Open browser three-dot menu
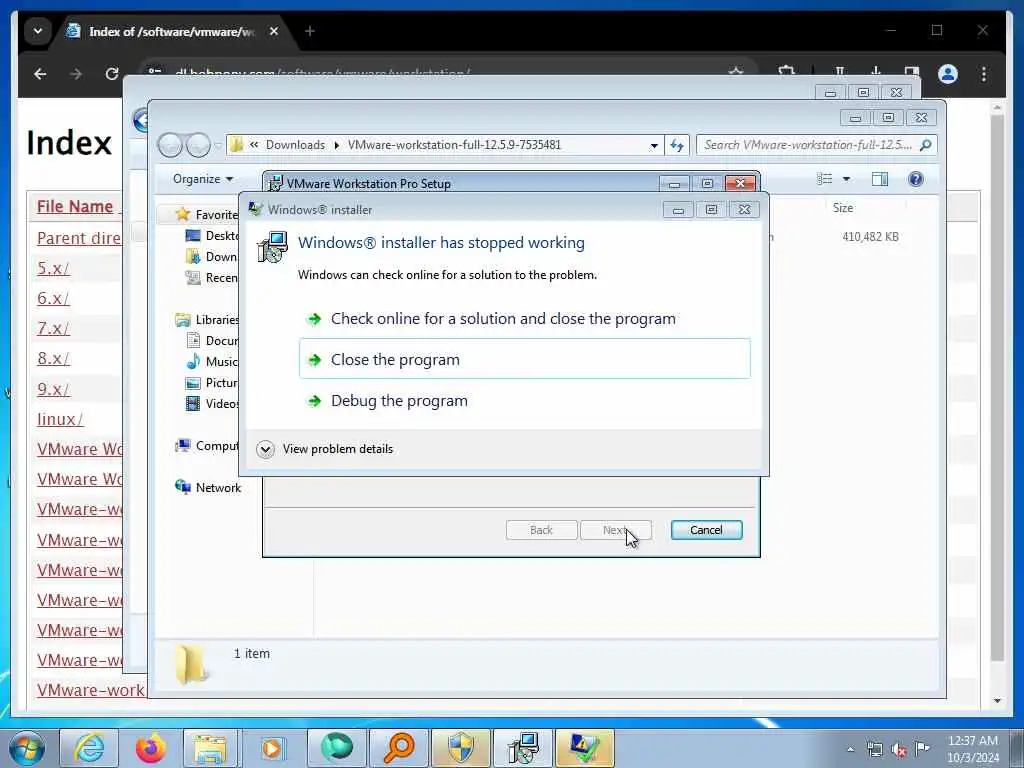The image size is (1024, 768). coord(984,74)
